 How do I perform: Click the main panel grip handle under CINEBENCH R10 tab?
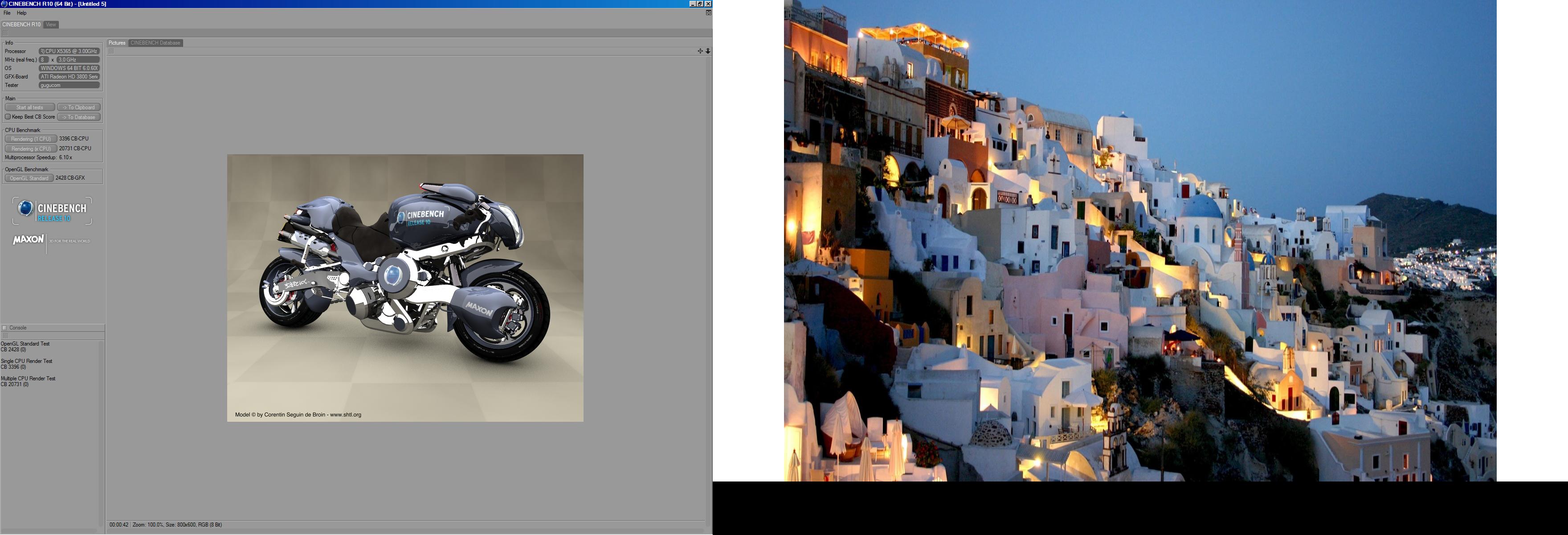(5, 33)
